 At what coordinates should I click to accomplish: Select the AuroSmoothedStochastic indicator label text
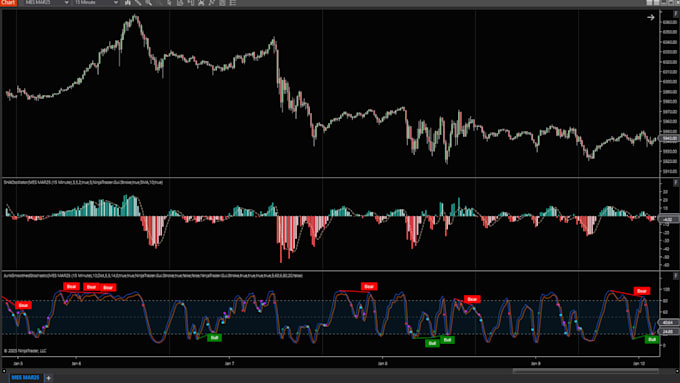click(x=153, y=275)
